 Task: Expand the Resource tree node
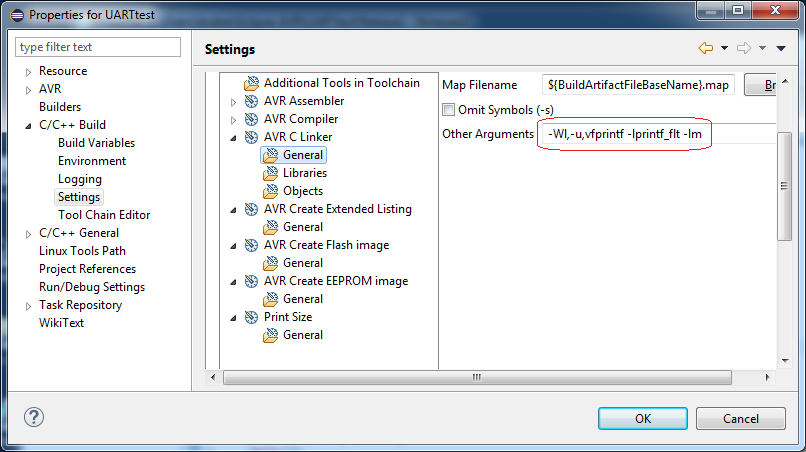click(x=27, y=71)
